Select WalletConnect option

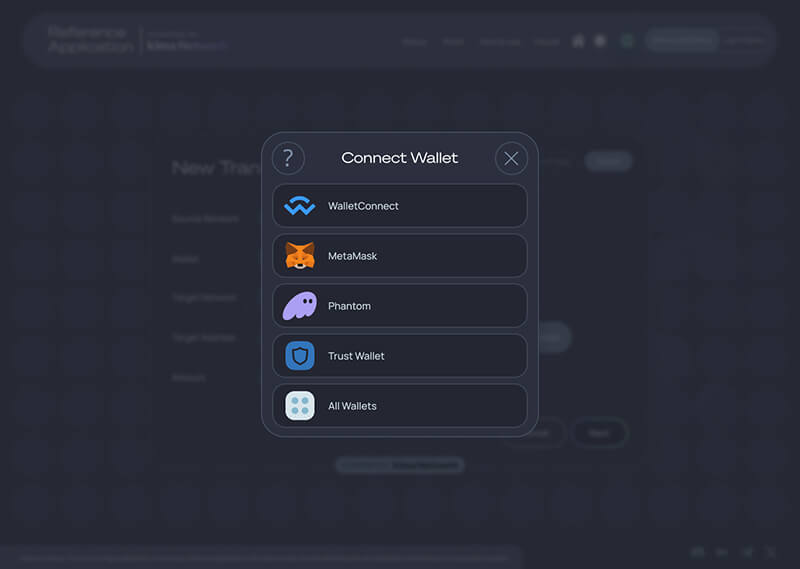(400, 206)
